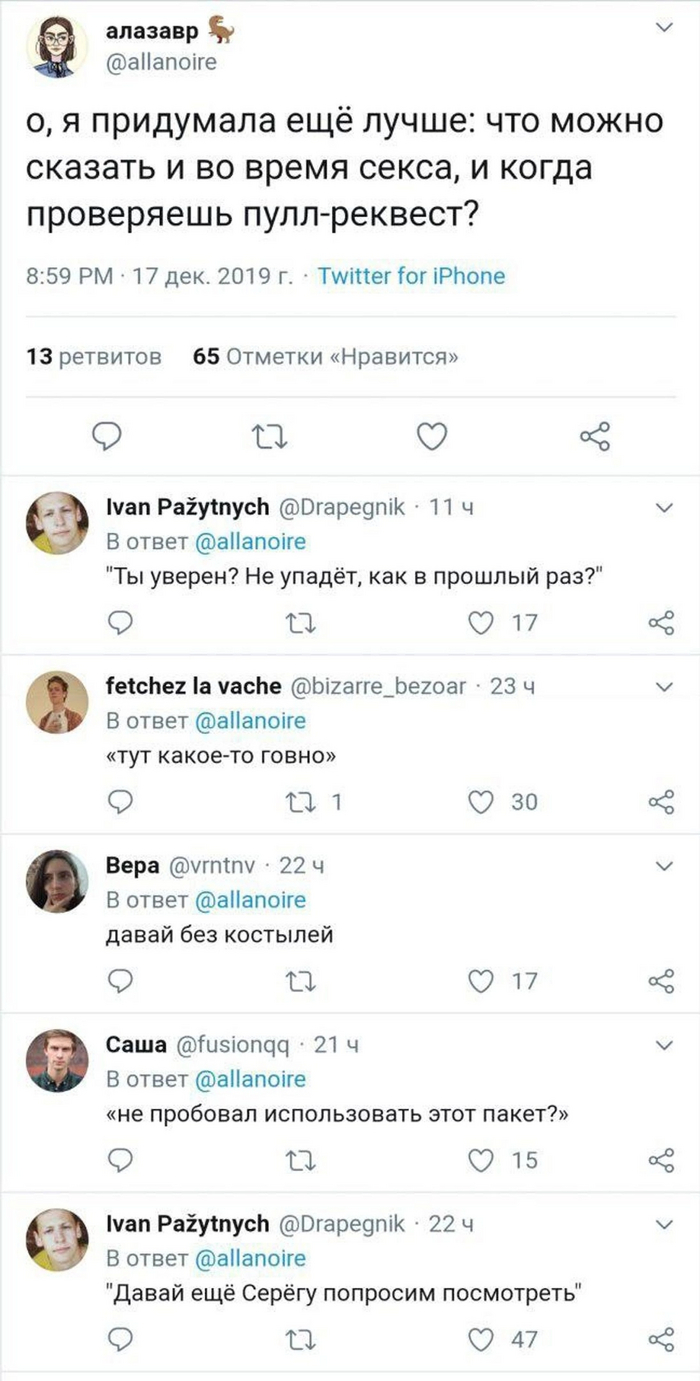Viewport: 700px width, 1381px height.
Task: Like Ivan Pažytnych's first reply
Action: (481, 621)
